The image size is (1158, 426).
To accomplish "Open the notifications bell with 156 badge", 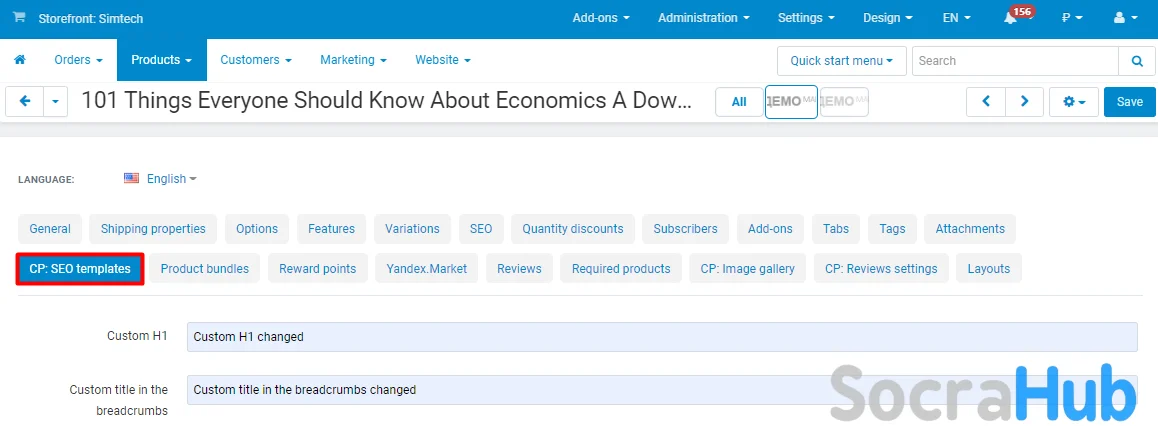I will pyautogui.click(x=1012, y=18).
